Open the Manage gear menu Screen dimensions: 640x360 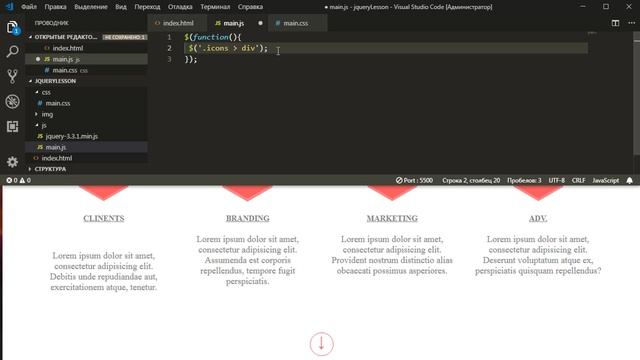tap(12, 162)
